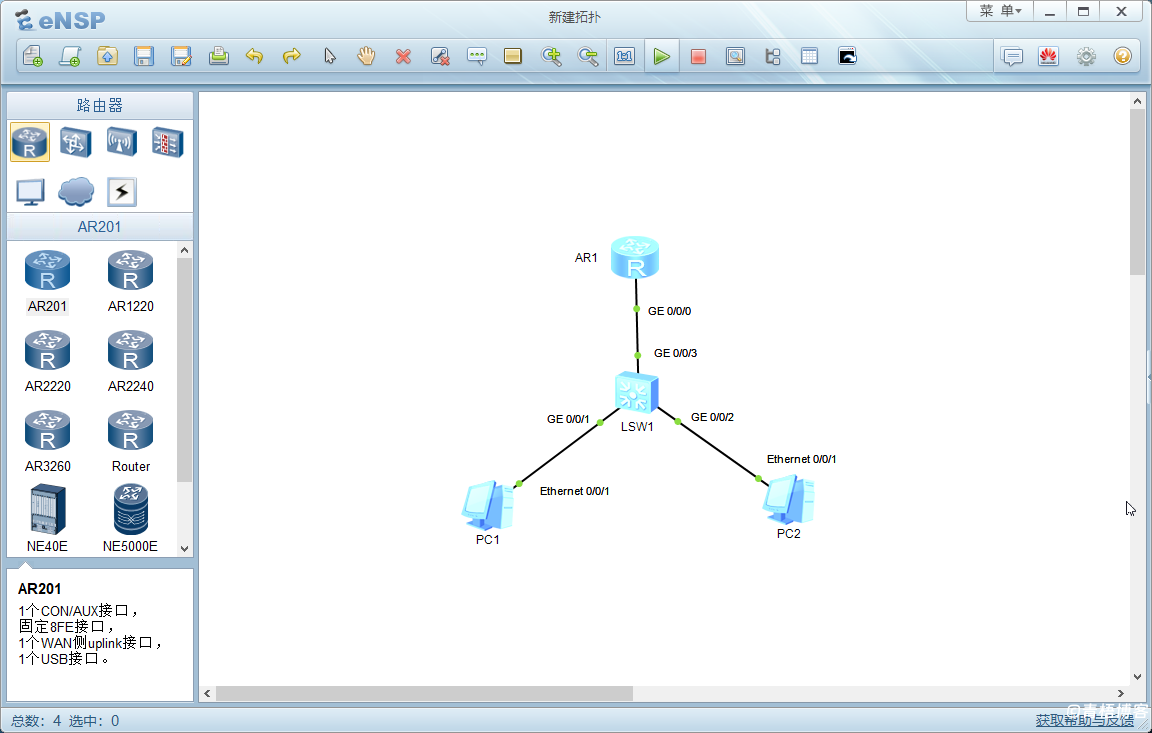The image size is (1152, 733).
Task: Click the GE 0/0/3 interface label
Action: (675, 353)
